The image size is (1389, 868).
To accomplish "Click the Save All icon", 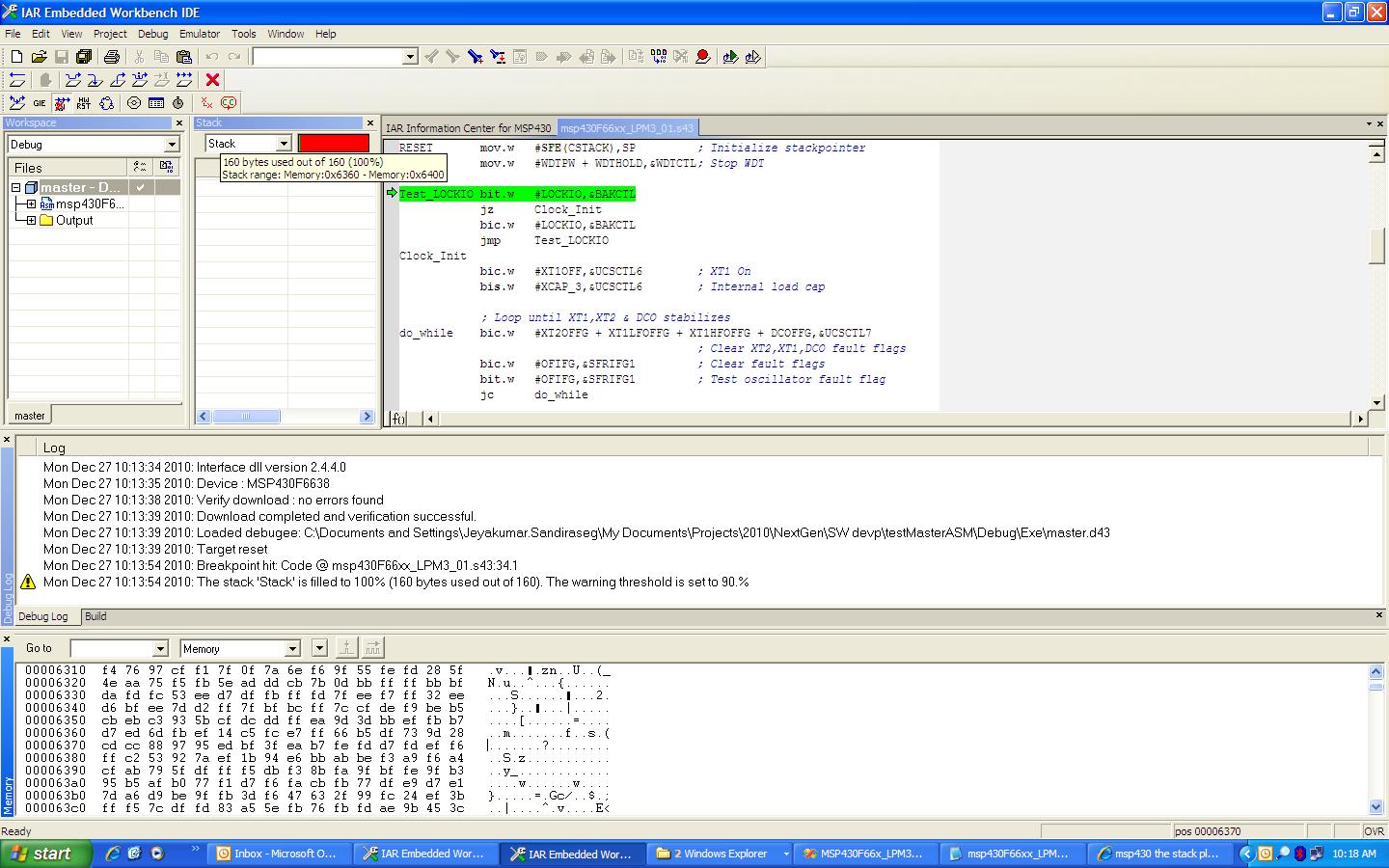I will [x=84, y=57].
